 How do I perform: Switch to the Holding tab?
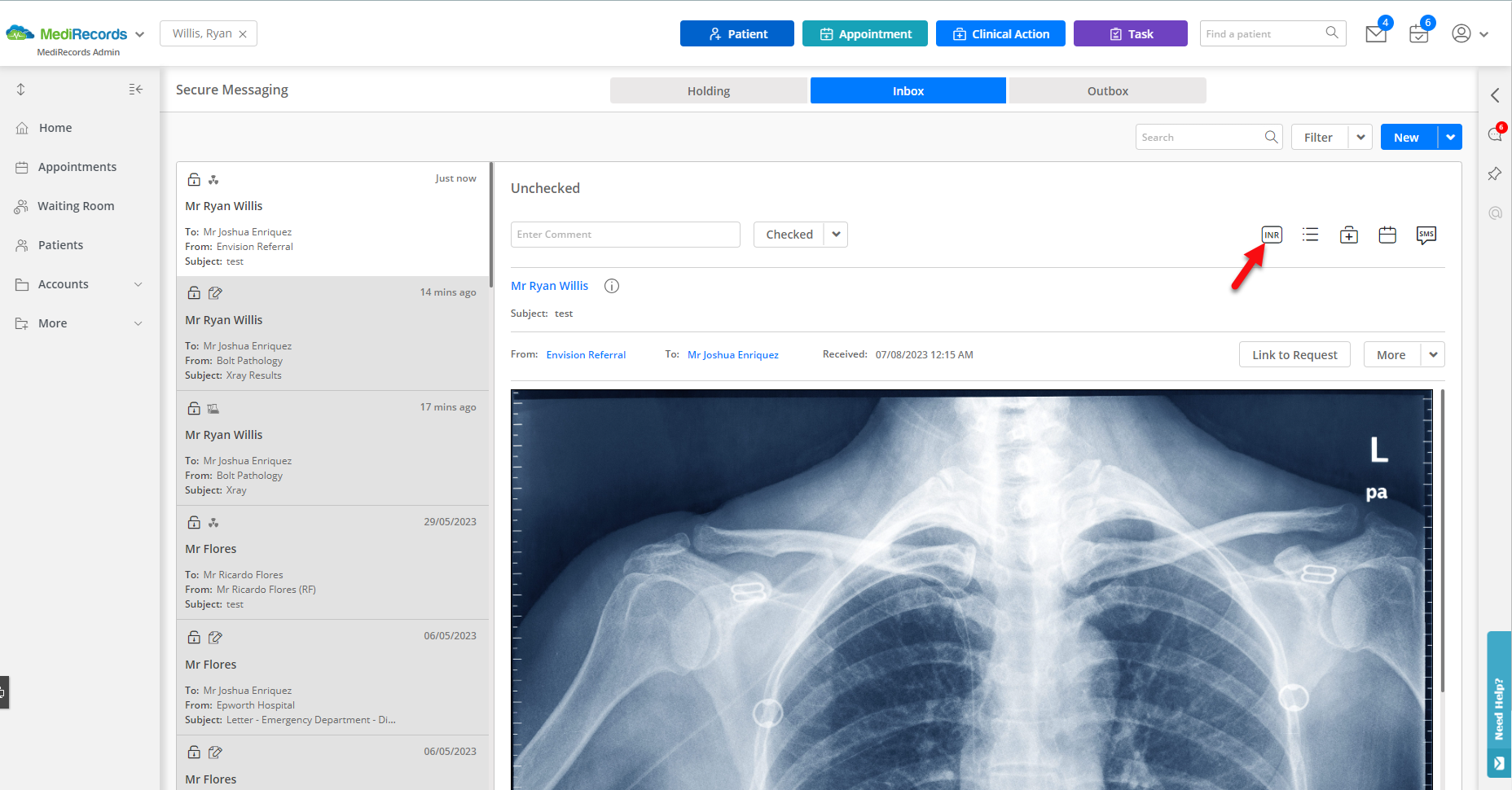[x=709, y=90]
